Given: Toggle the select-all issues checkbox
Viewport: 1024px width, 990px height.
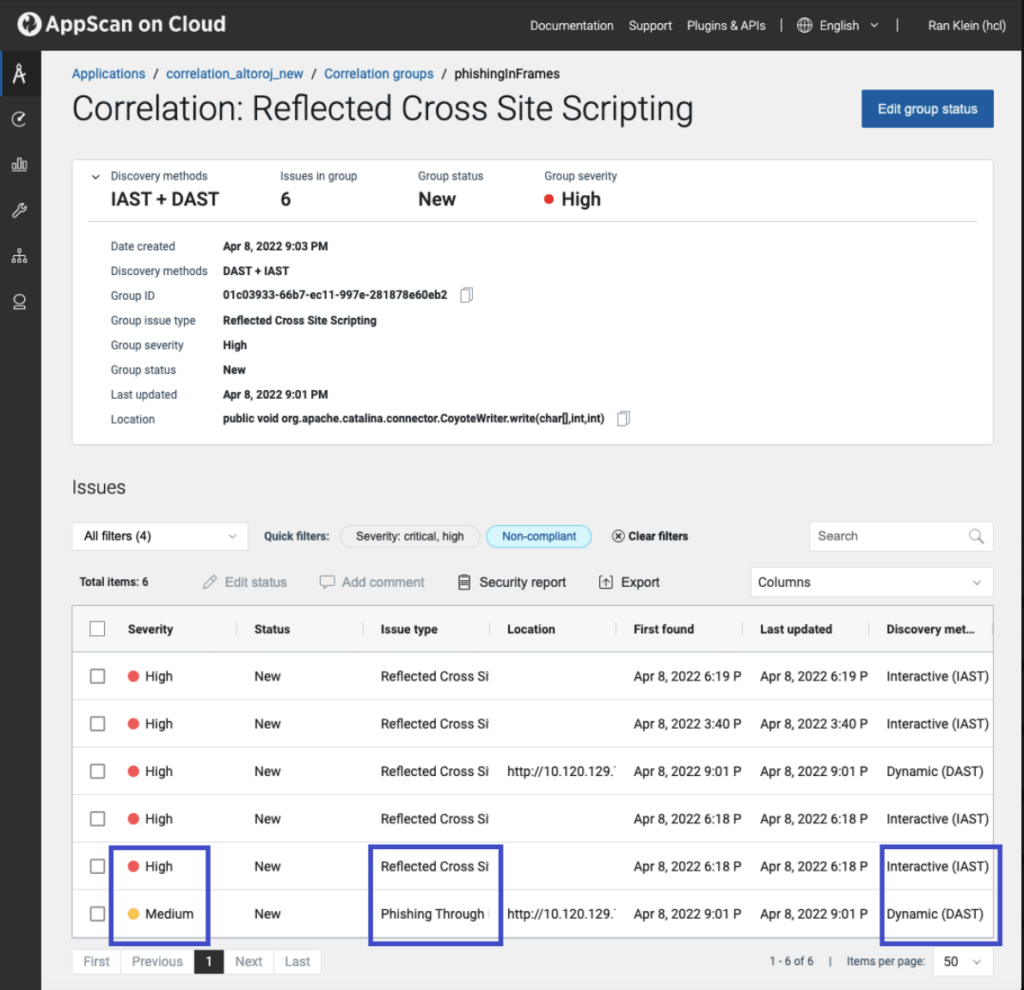Looking at the screenshot, I should click(x=97, y=629).
